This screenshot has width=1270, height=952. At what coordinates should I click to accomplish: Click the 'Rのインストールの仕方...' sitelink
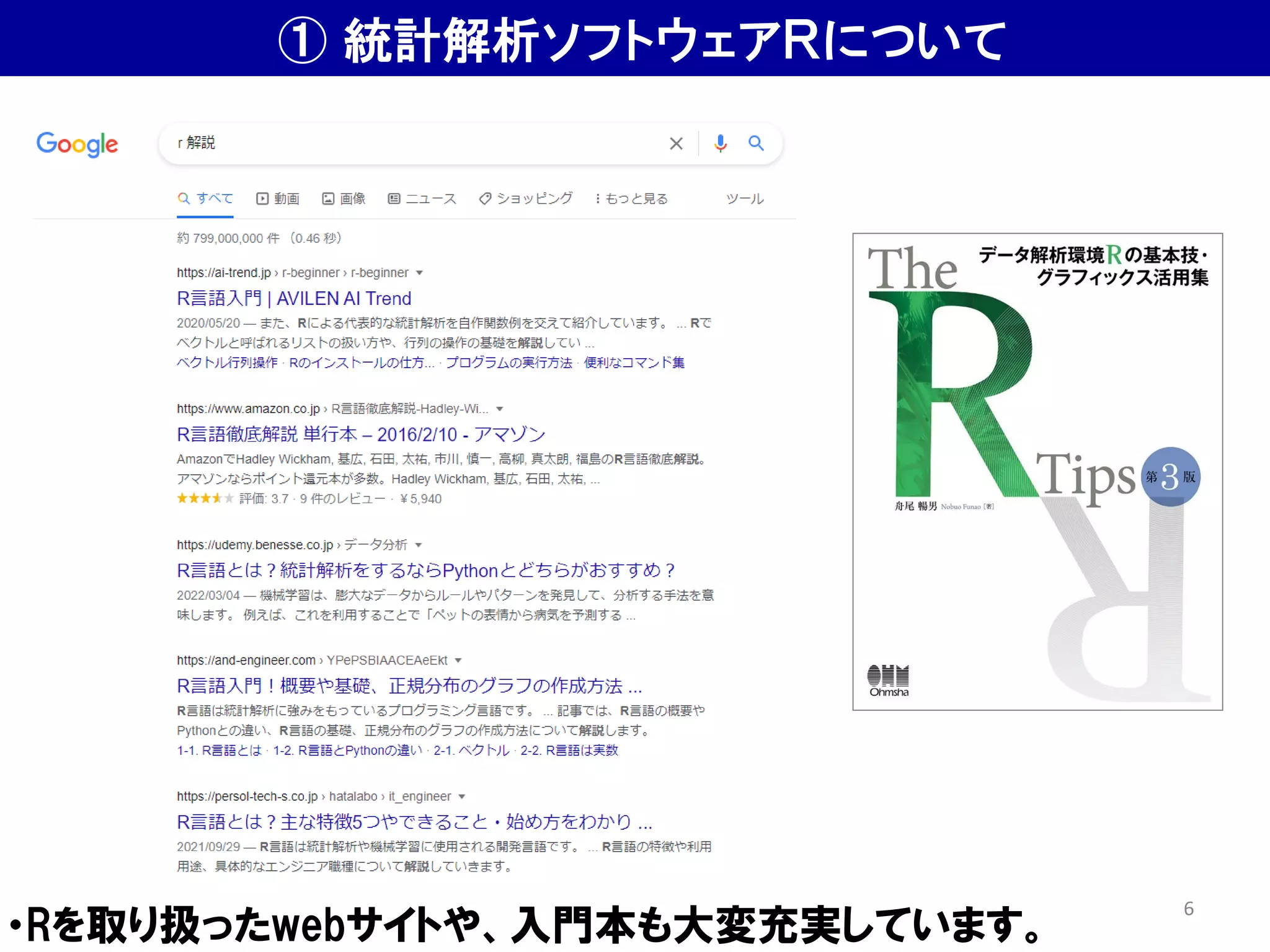[362, 363]
